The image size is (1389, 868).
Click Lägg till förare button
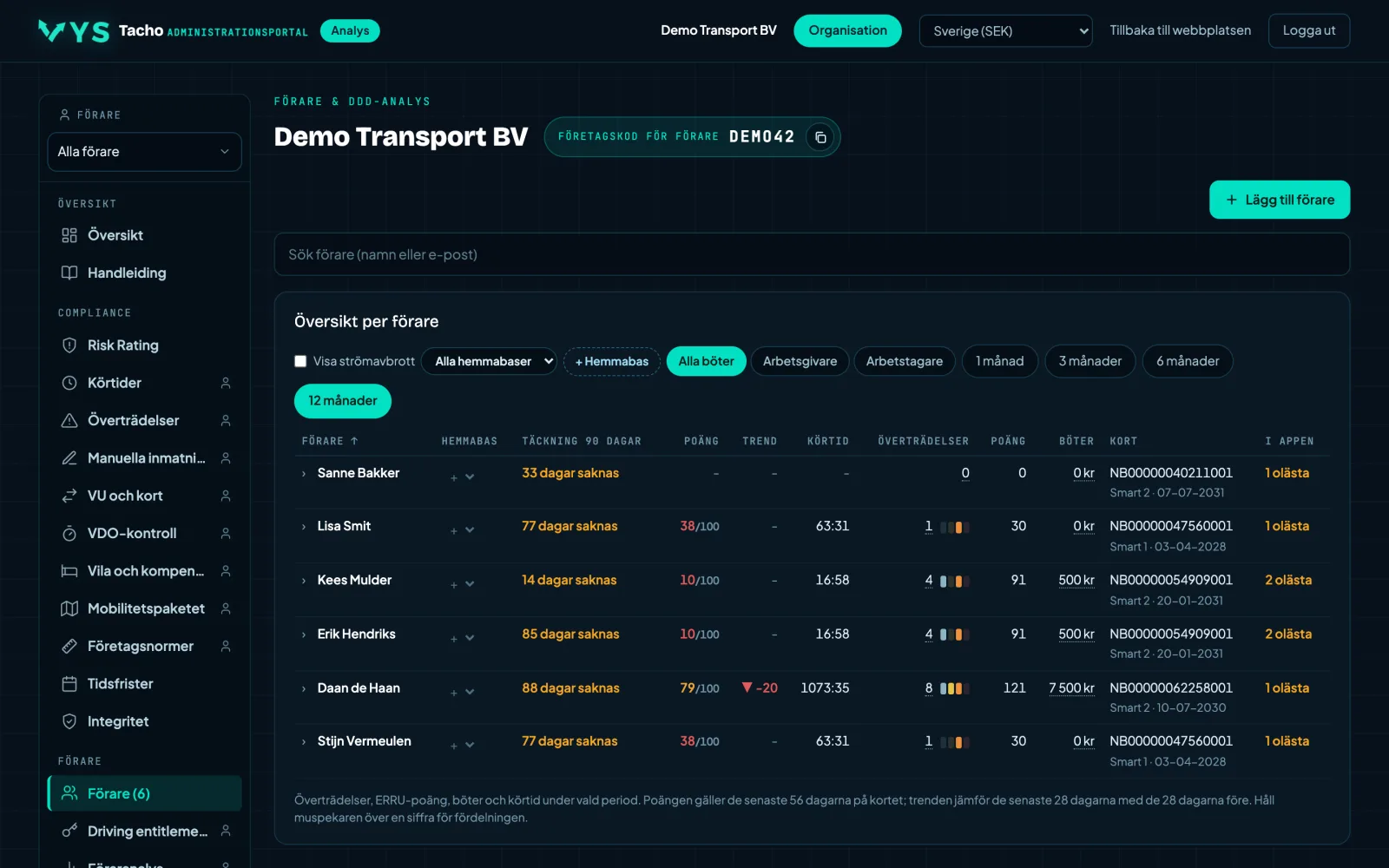pos(1280,200)
